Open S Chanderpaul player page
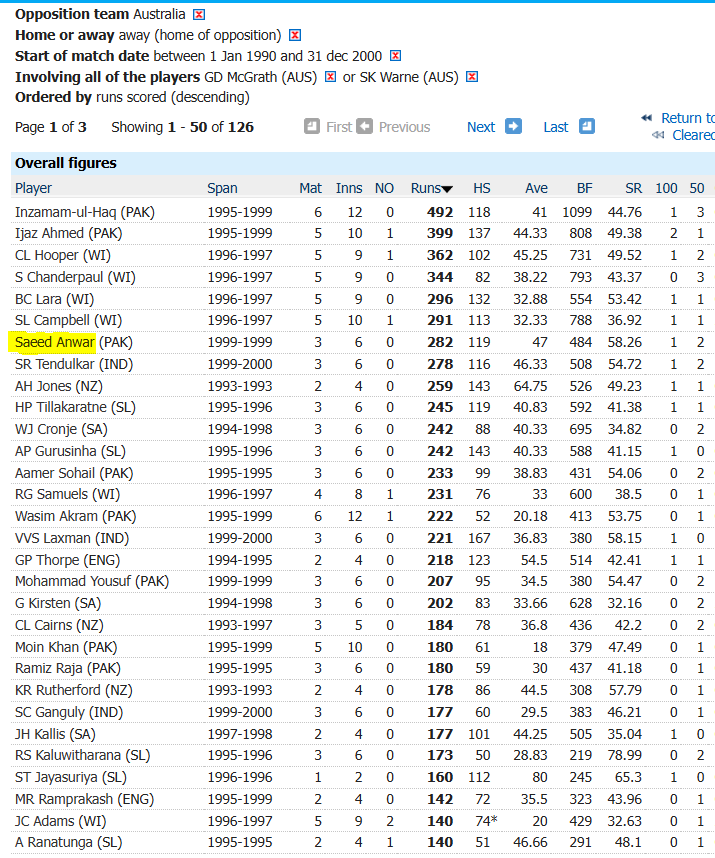The width and height of the screenshot is (715, 858). coord(59,277)
